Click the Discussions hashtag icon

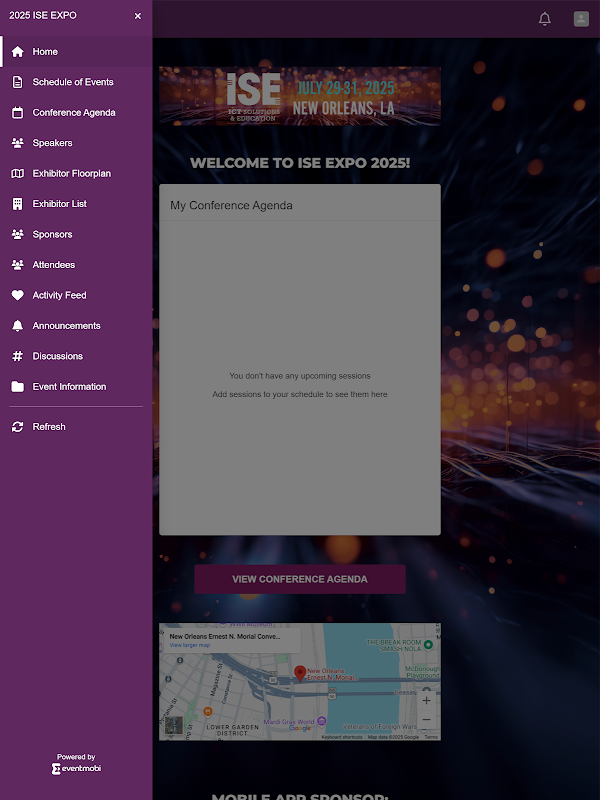[x=17, y=356]
